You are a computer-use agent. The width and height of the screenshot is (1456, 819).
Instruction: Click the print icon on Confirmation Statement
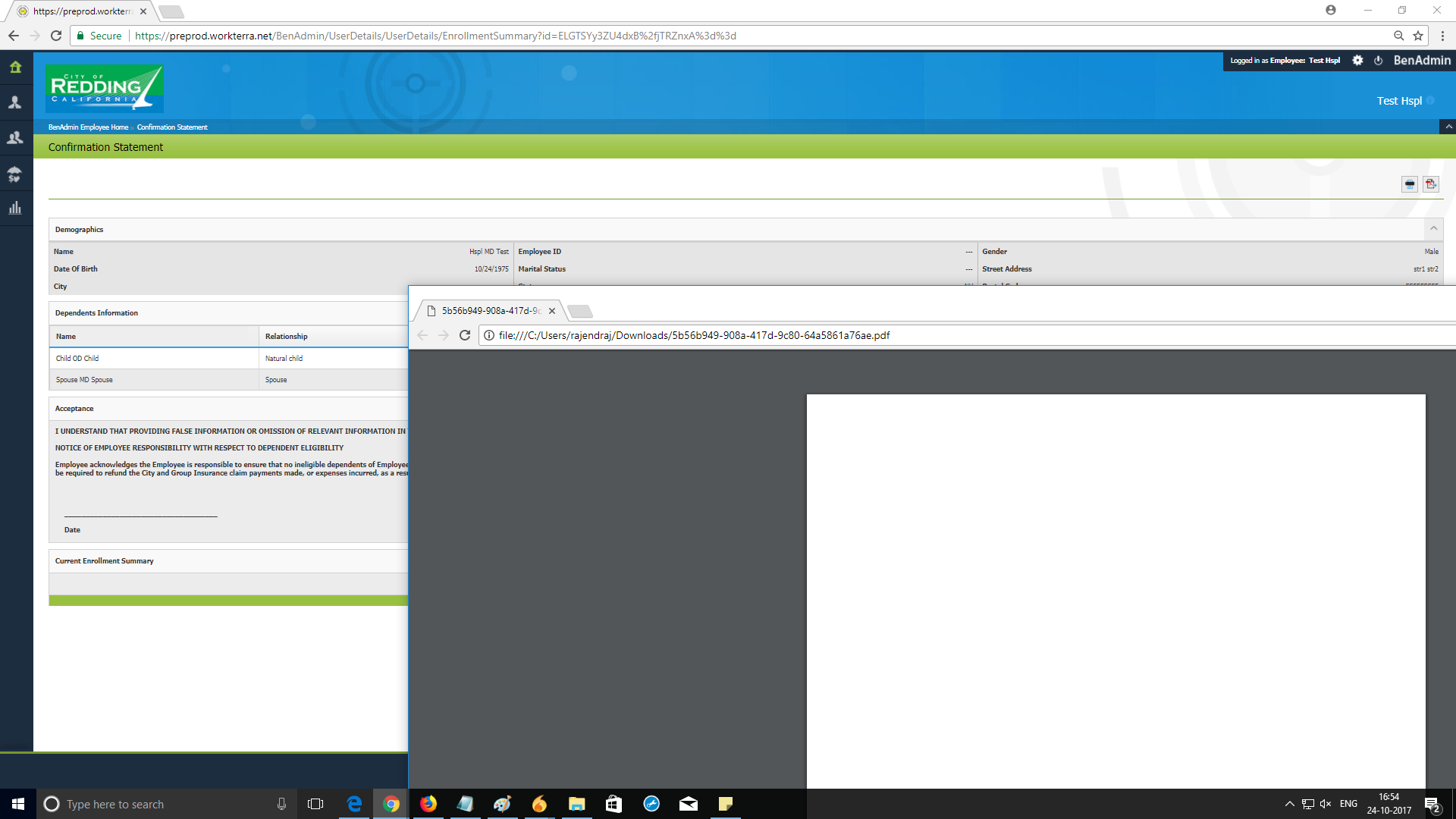click(1409, 184)
